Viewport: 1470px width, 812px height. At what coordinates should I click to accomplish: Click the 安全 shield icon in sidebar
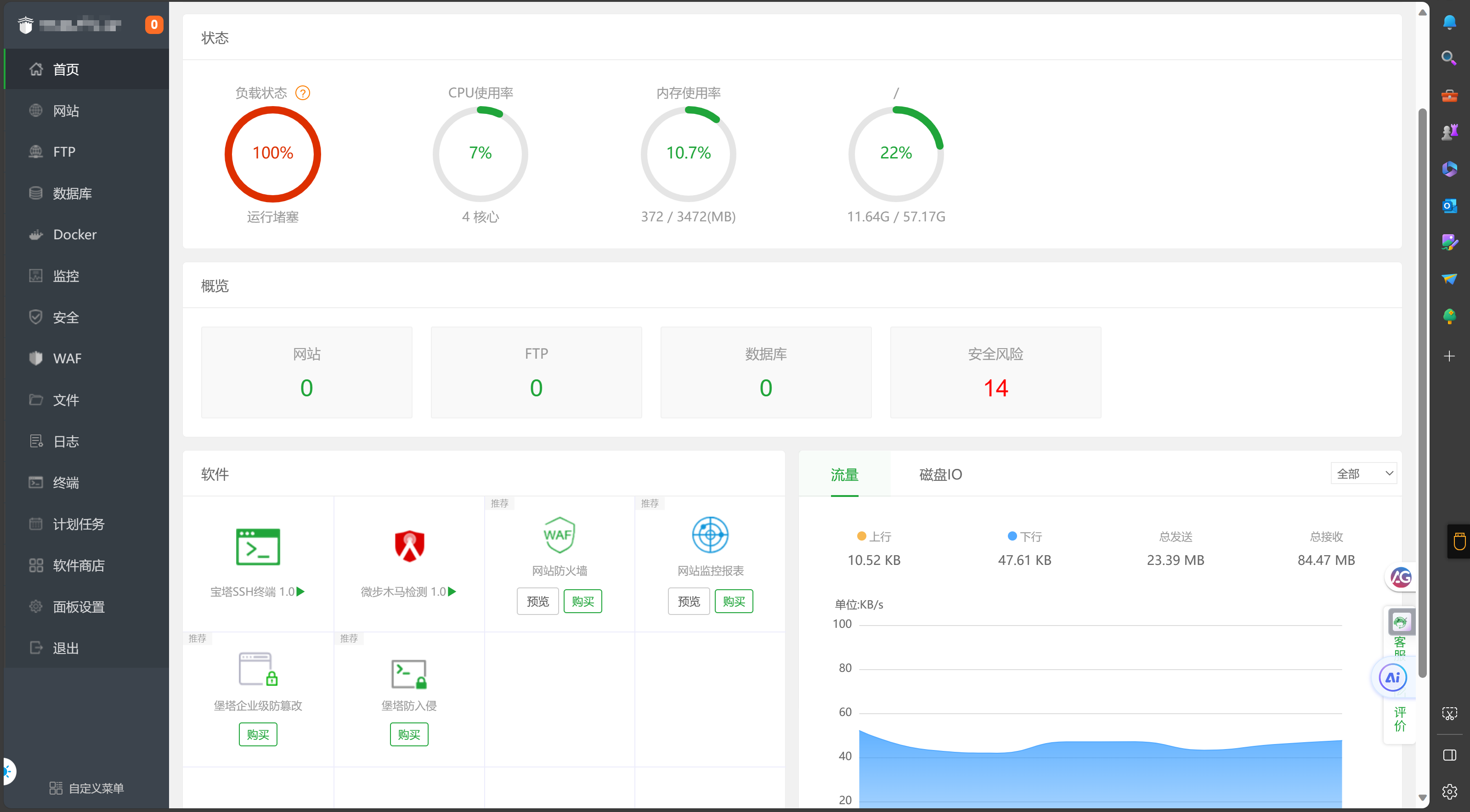click(35, 317)
